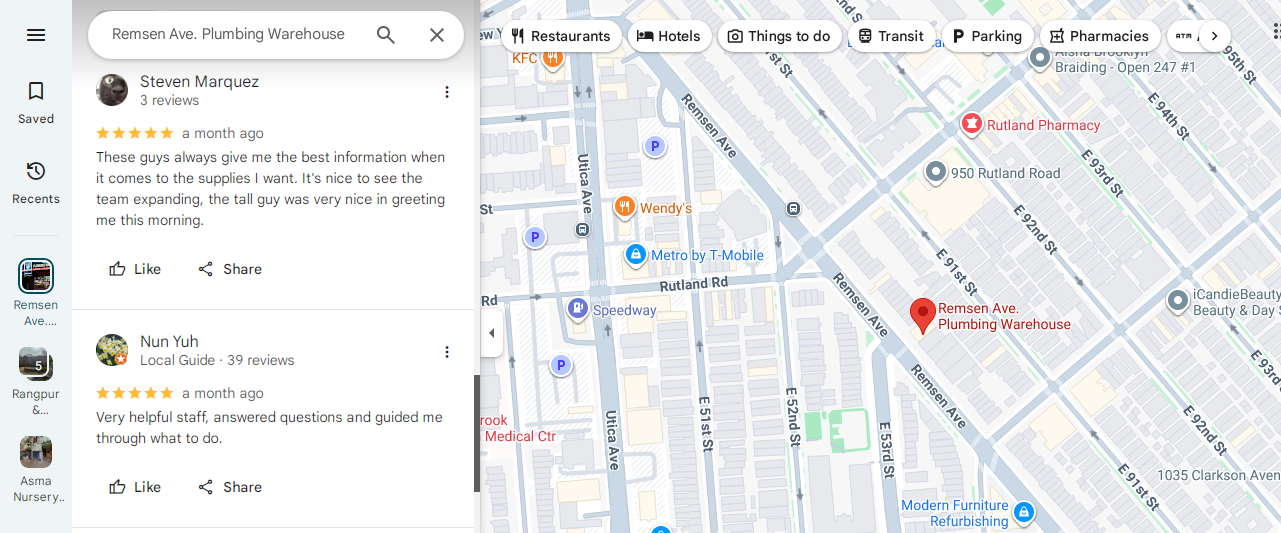Open more options for Nun Yuh's review

point(447,352)
